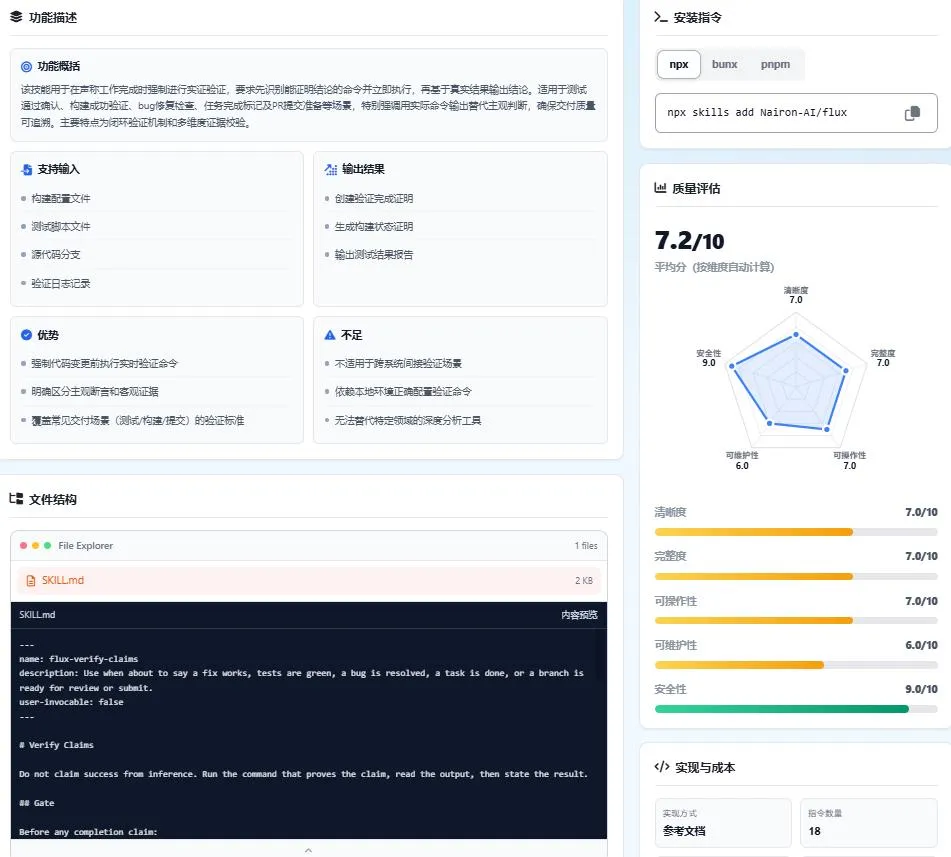951x857 pixels.
Task: Click the bar chart icon beside 质量评估
Action: point(660,188)
